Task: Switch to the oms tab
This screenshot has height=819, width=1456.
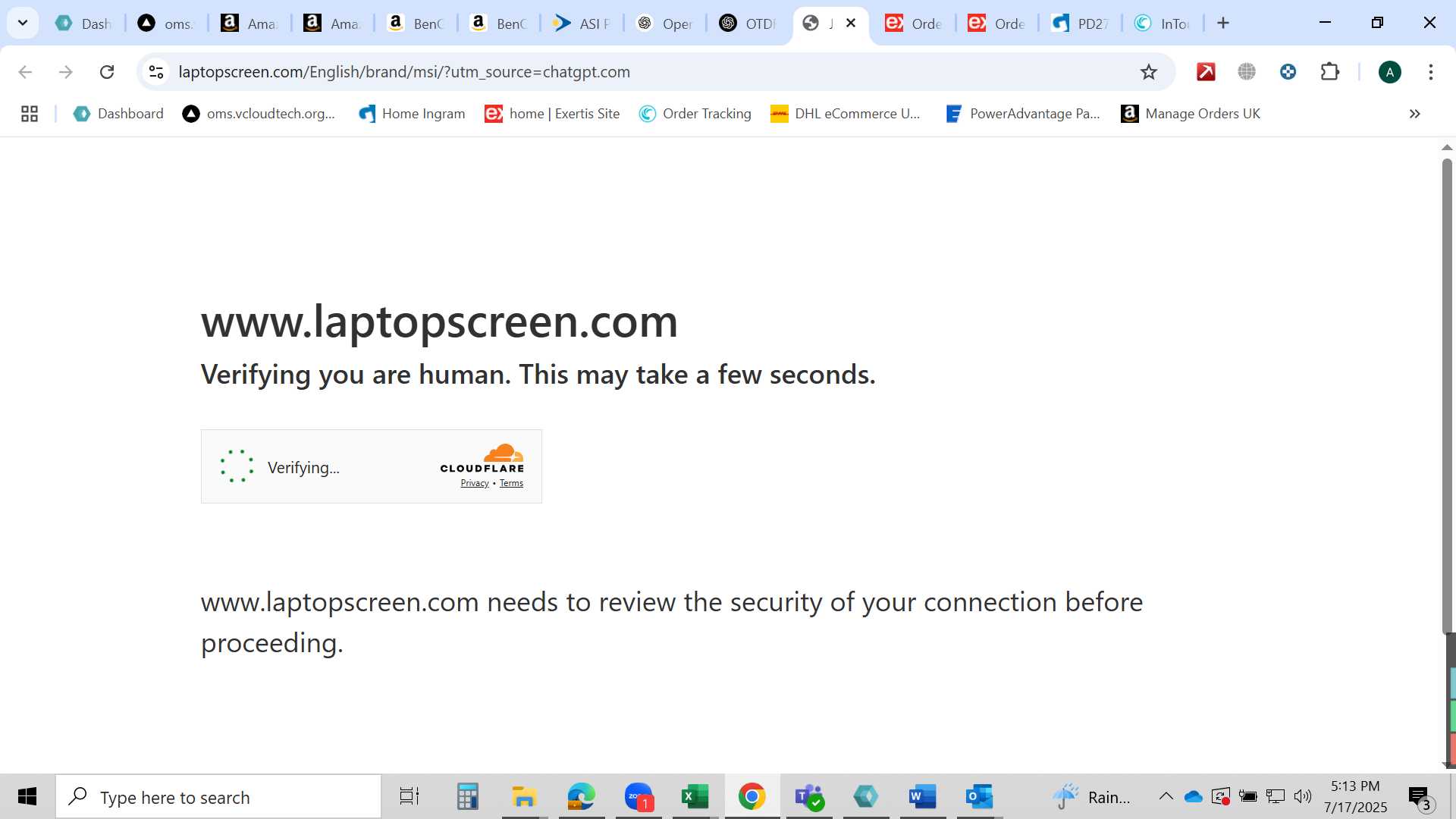Action: coord(167,24)
